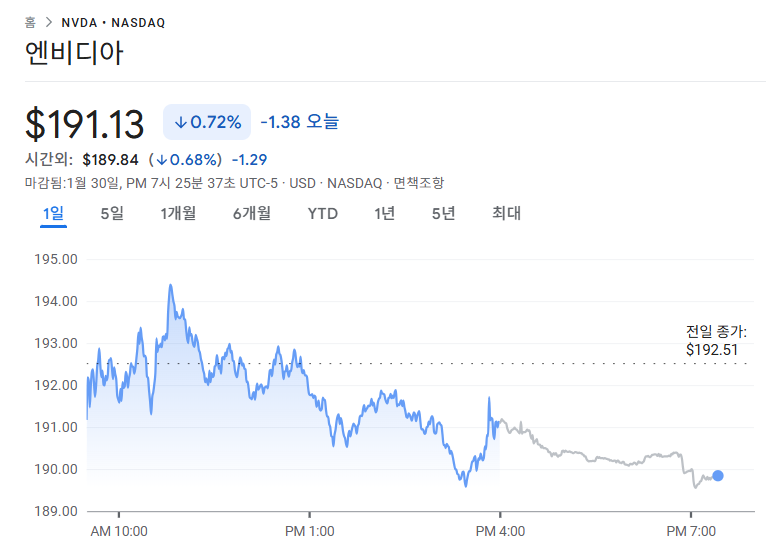Click the breadcrumb chevron after 홈

point(47,22)
